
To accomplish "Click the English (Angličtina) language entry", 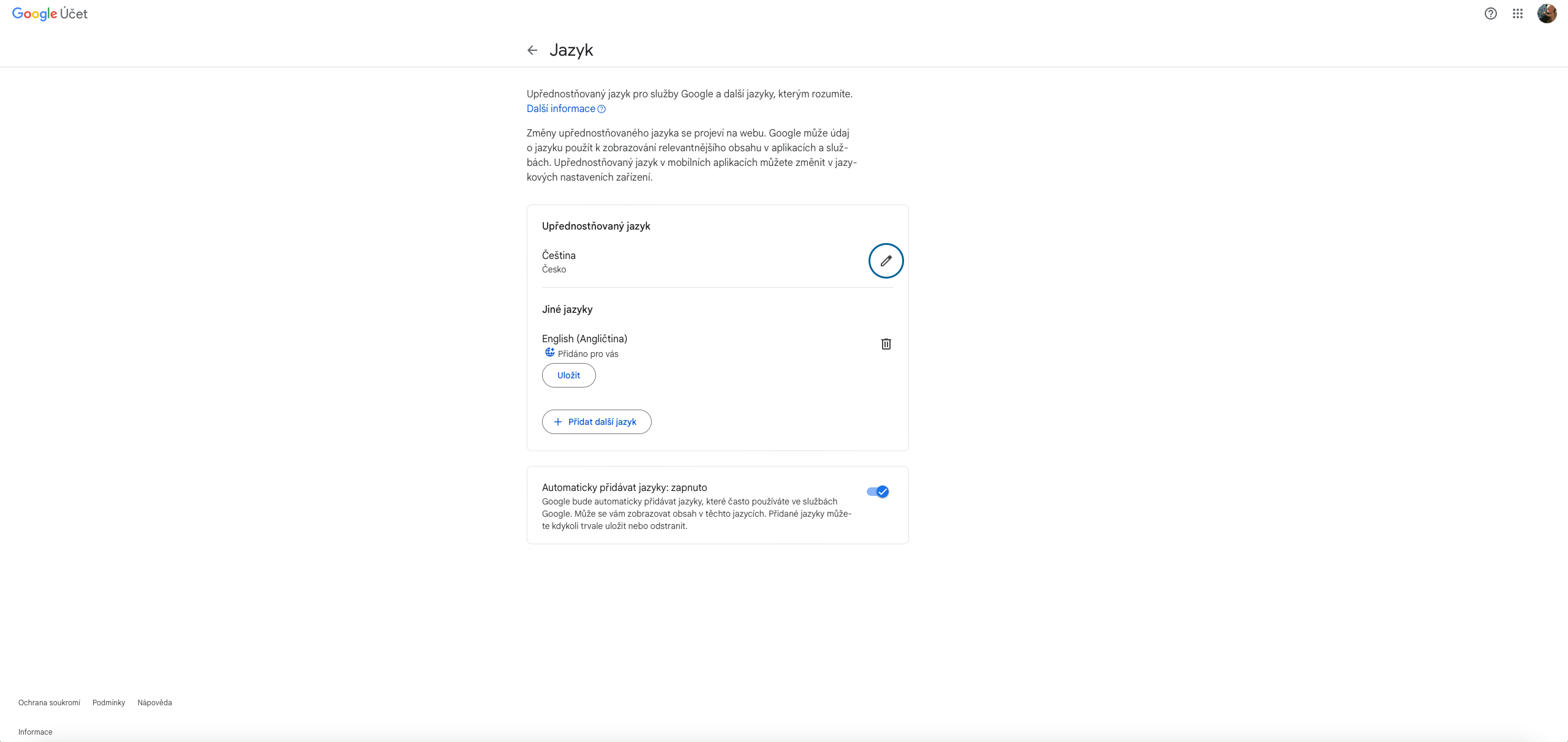I will [x=584, y=339].
